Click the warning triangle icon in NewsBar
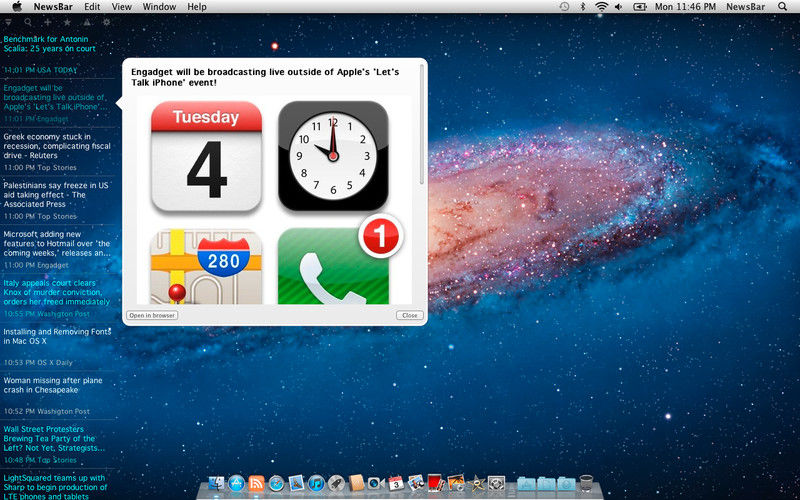This screenshot has height=500, width=800. [x=87, y=22]
